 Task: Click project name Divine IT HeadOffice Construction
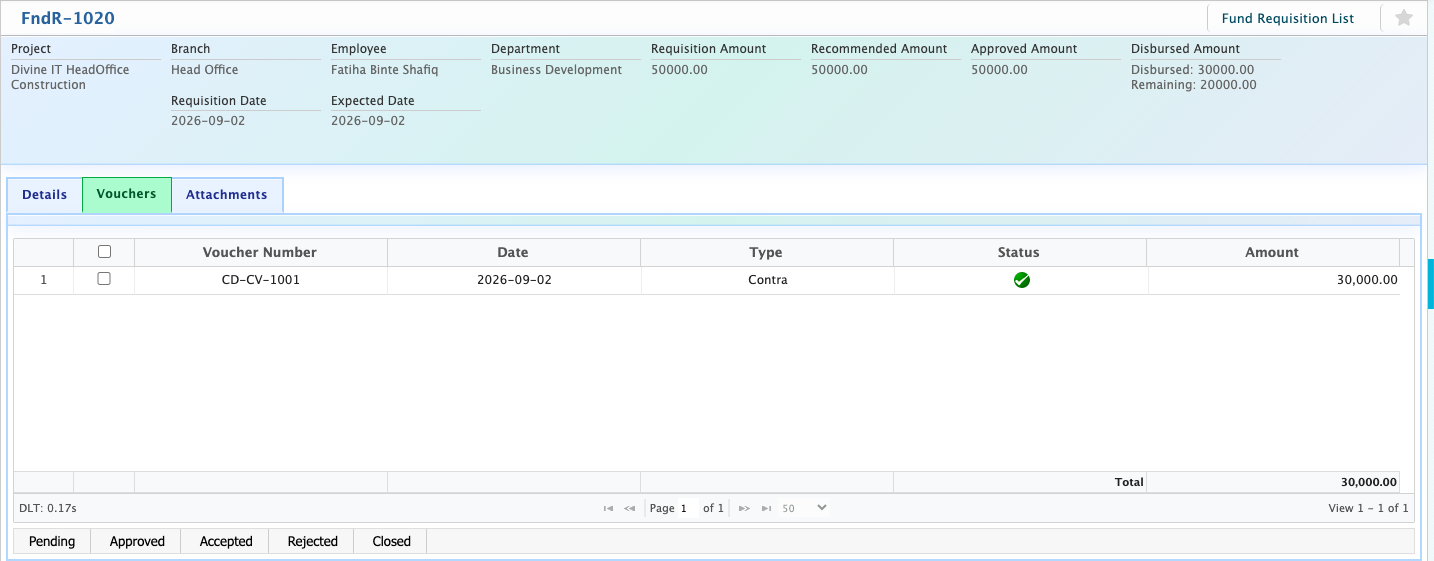[70, 77]
